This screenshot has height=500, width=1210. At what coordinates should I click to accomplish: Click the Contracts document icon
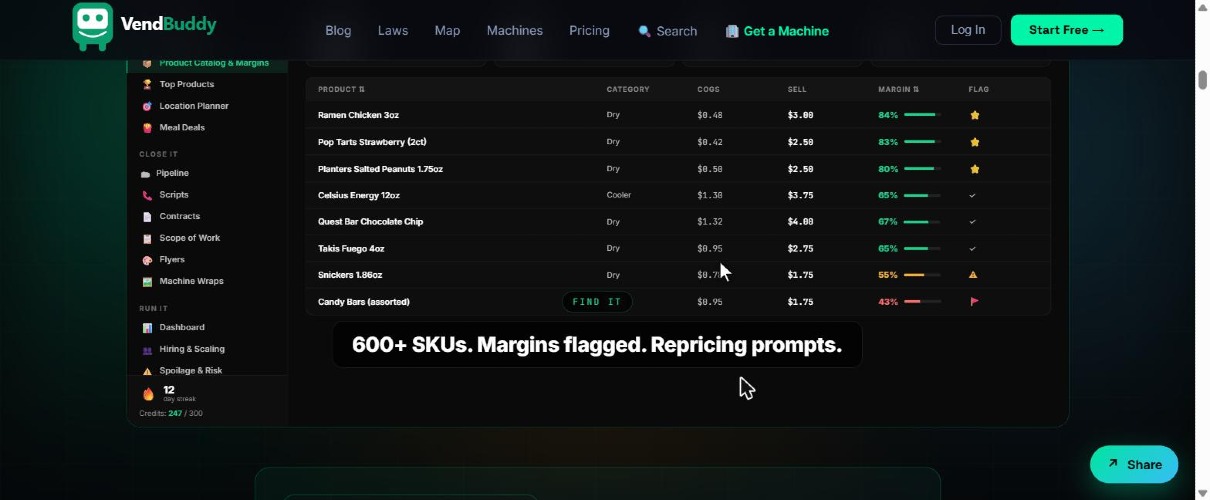[147, 217]
